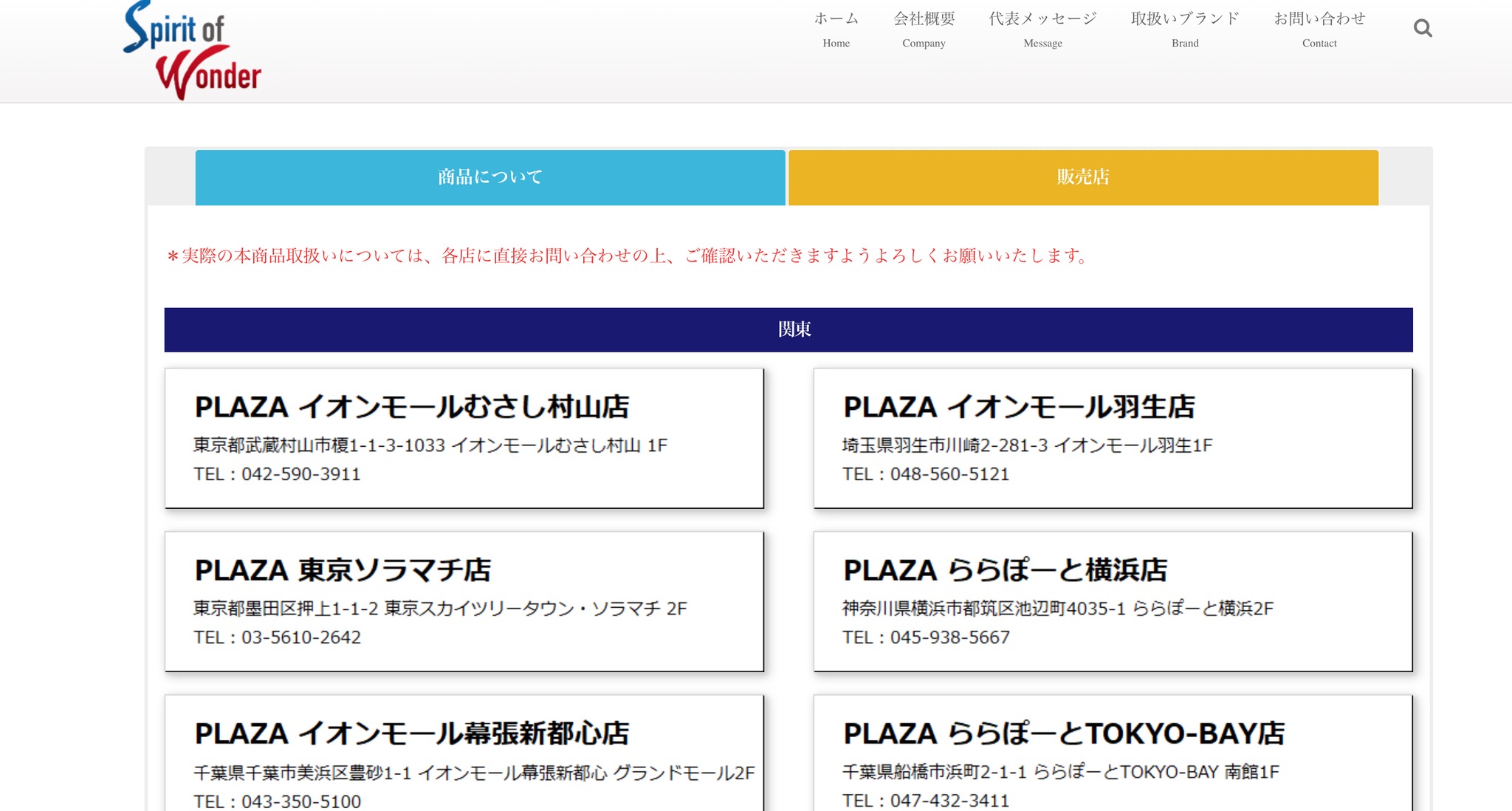Click phone number 042-590-3911
Screen dimensions: 1512x811
click(300, 474)
